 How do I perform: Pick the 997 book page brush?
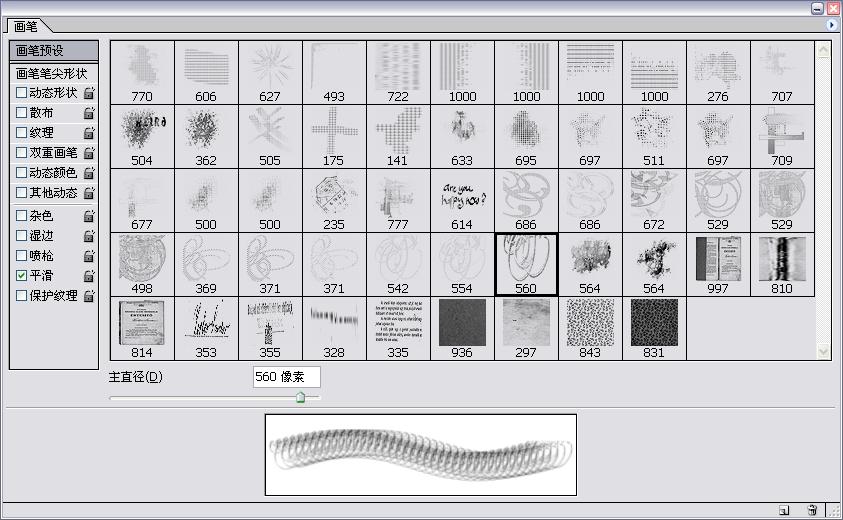718,265
